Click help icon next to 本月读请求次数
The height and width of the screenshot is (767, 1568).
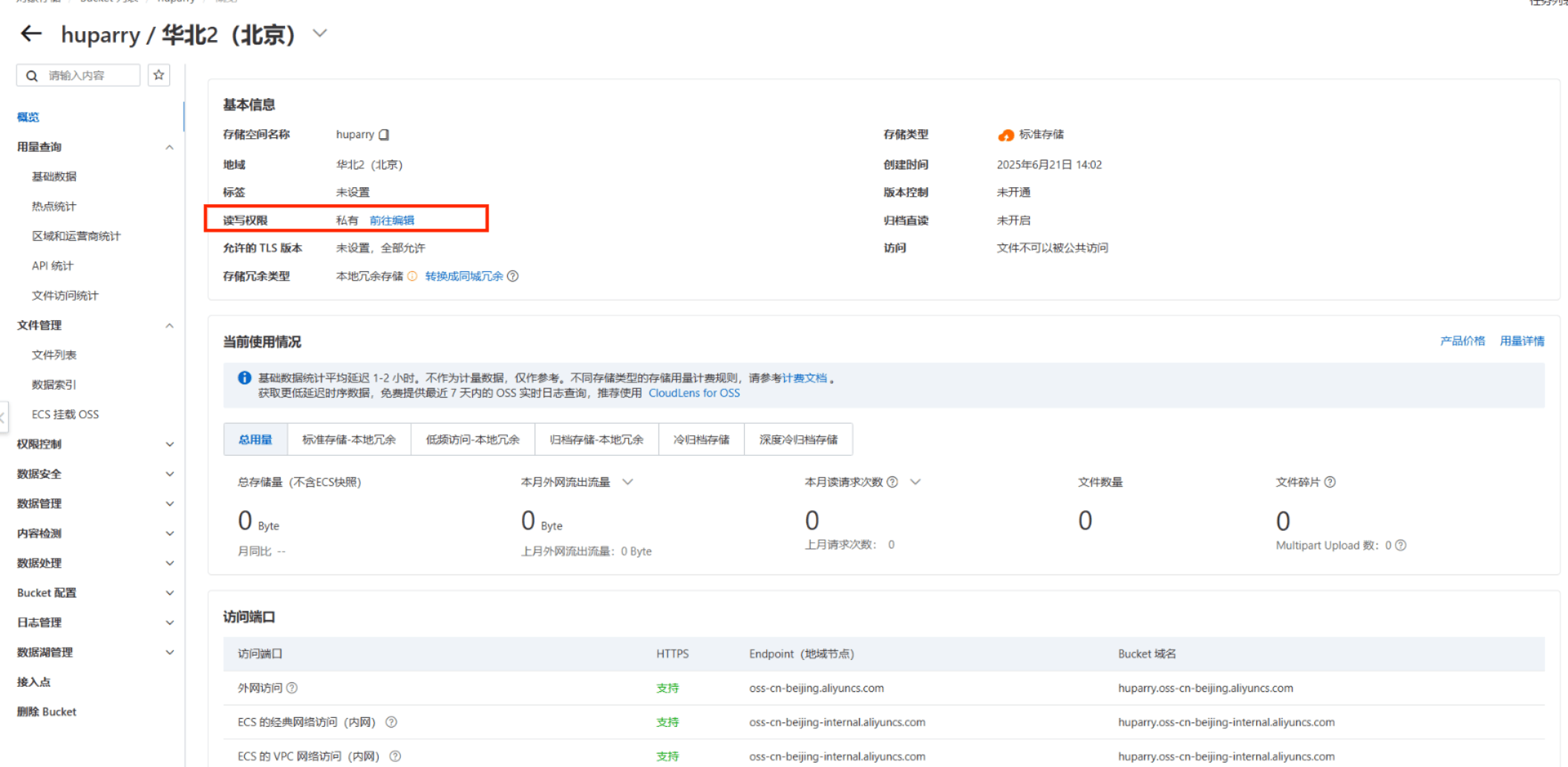(x=892, y=482)
